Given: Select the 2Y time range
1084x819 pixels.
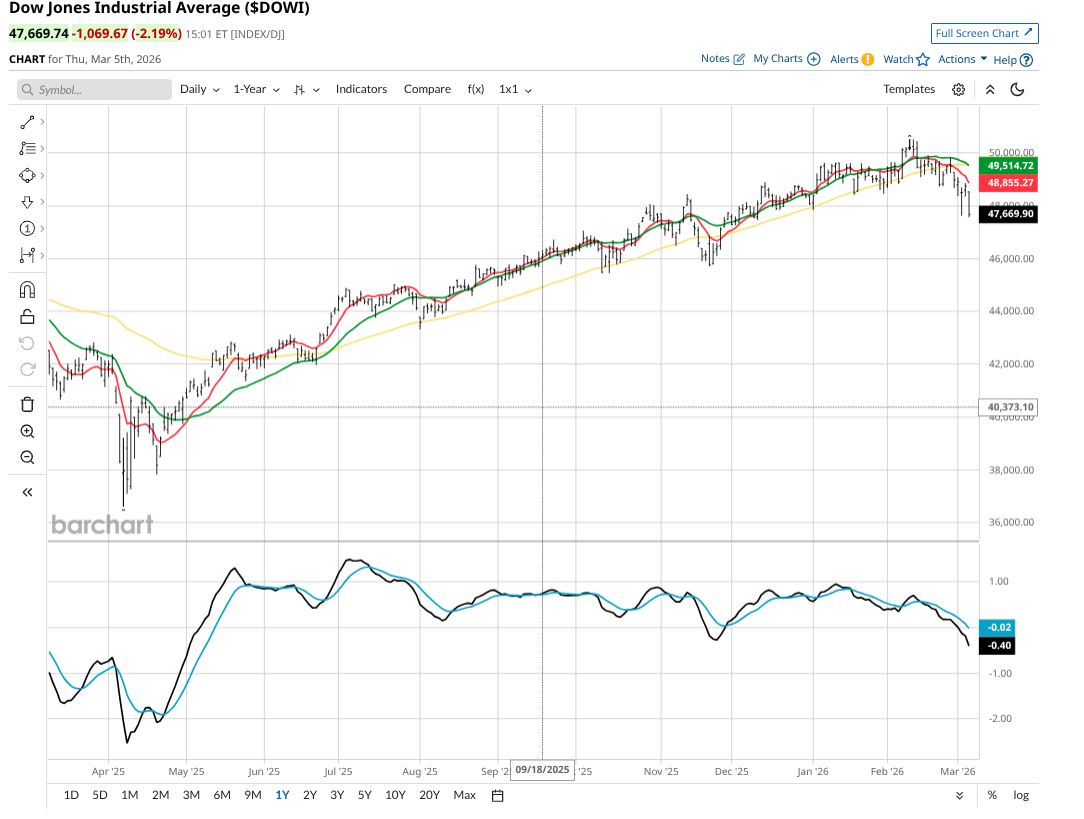Looking at the screenshot, I should 310,796.
